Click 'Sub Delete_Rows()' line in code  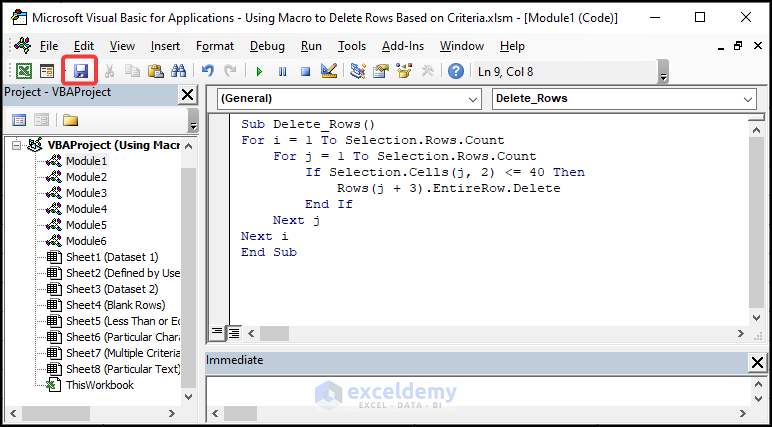[308, 125]
